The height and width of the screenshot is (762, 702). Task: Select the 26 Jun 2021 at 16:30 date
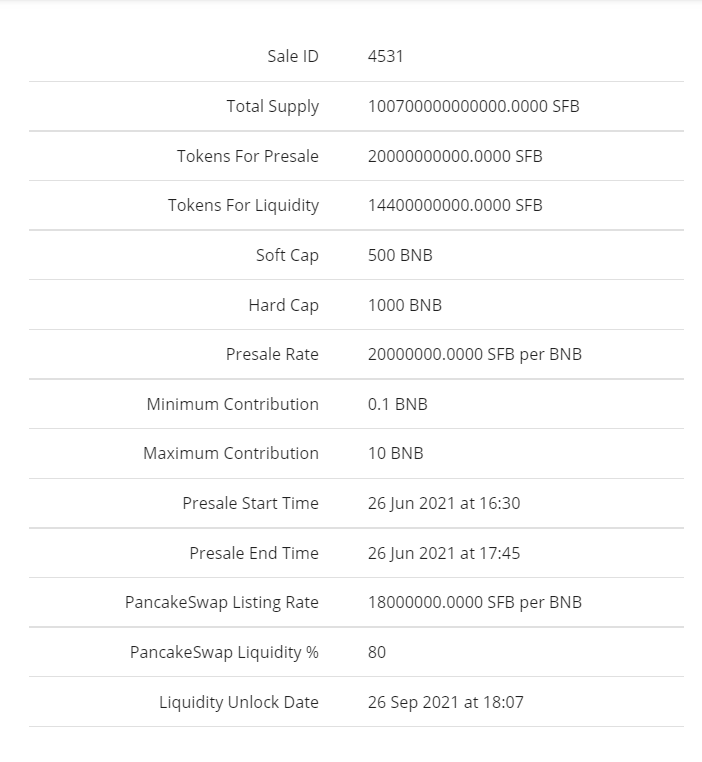pos(444,503)
